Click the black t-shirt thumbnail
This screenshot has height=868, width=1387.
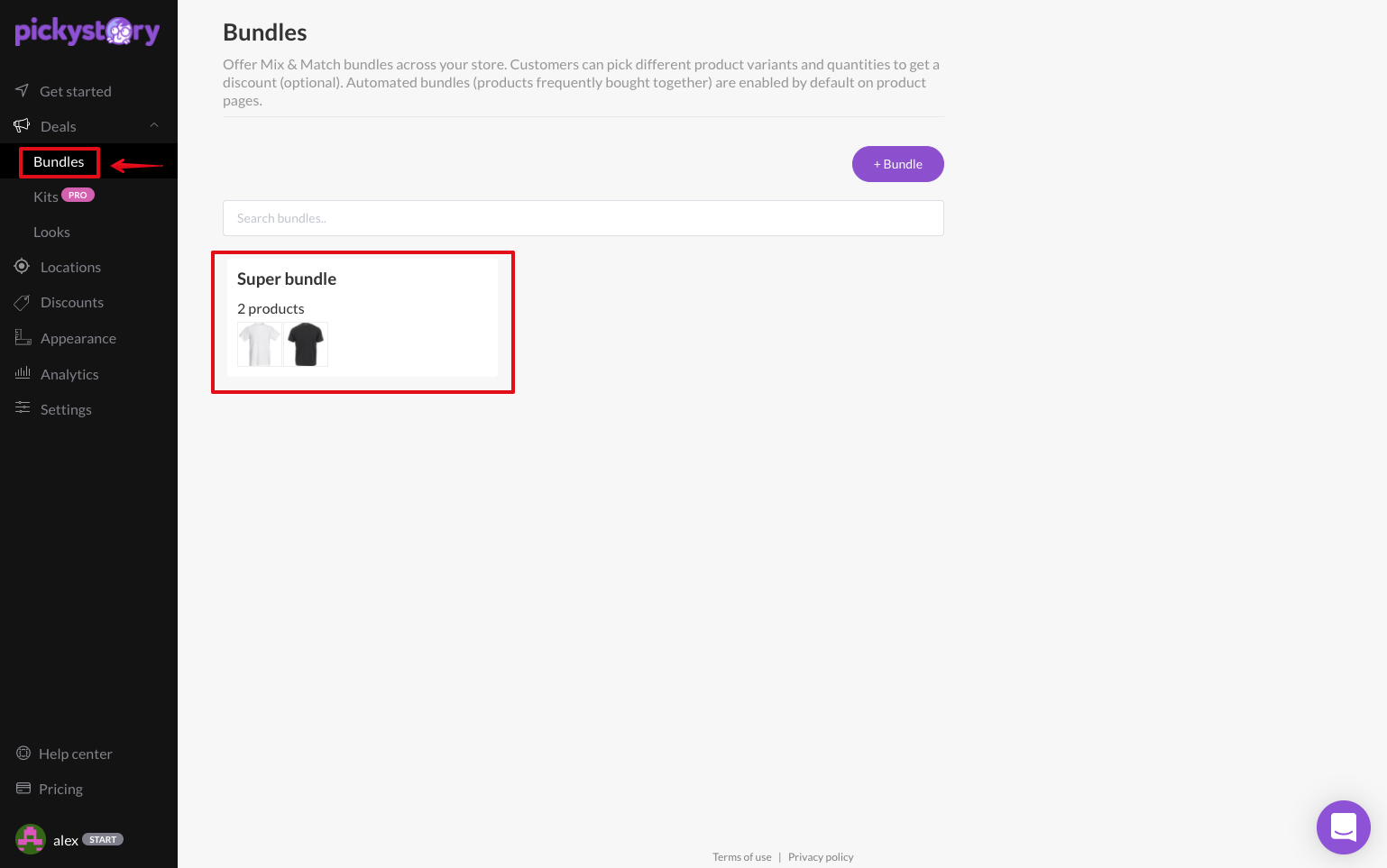[306, 344]
